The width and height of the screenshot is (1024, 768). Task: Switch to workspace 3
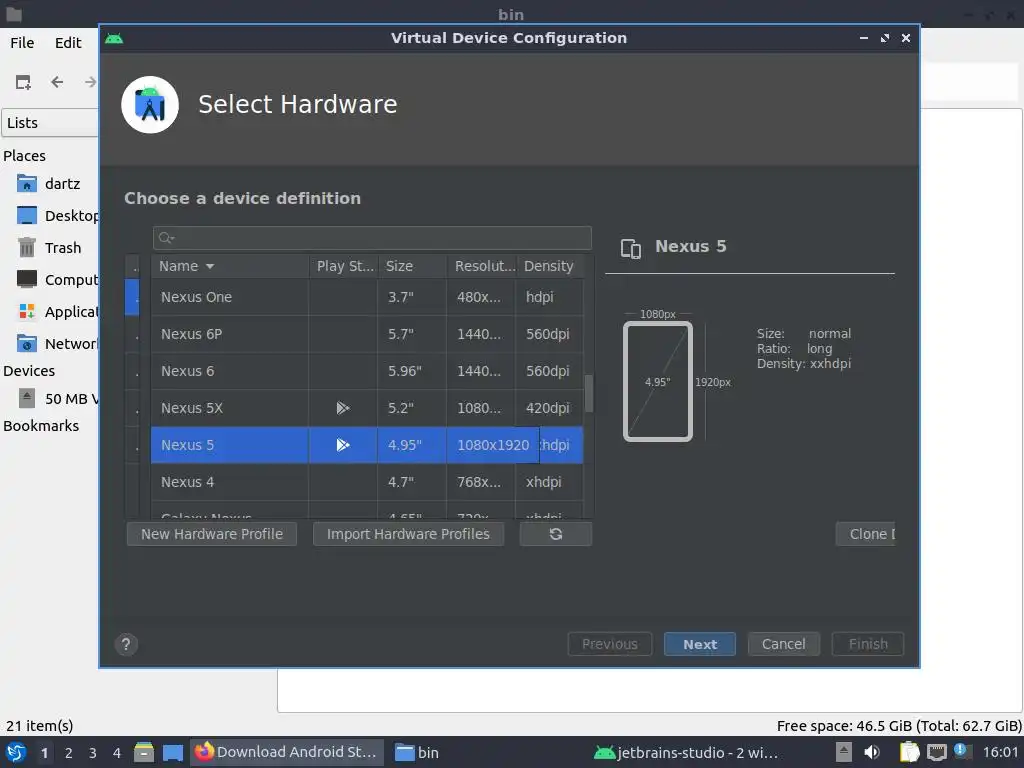click(93, 753)
